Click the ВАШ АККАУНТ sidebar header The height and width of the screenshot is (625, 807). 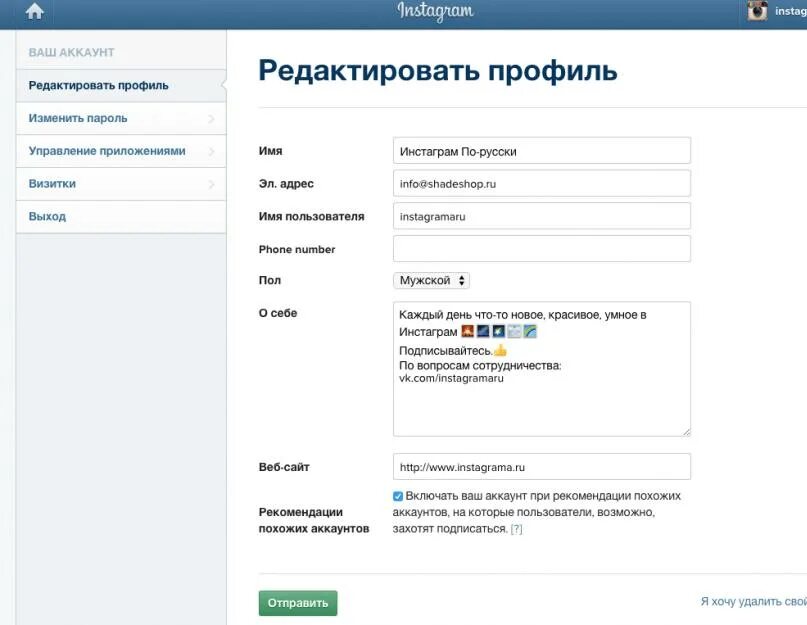point(72,53)
